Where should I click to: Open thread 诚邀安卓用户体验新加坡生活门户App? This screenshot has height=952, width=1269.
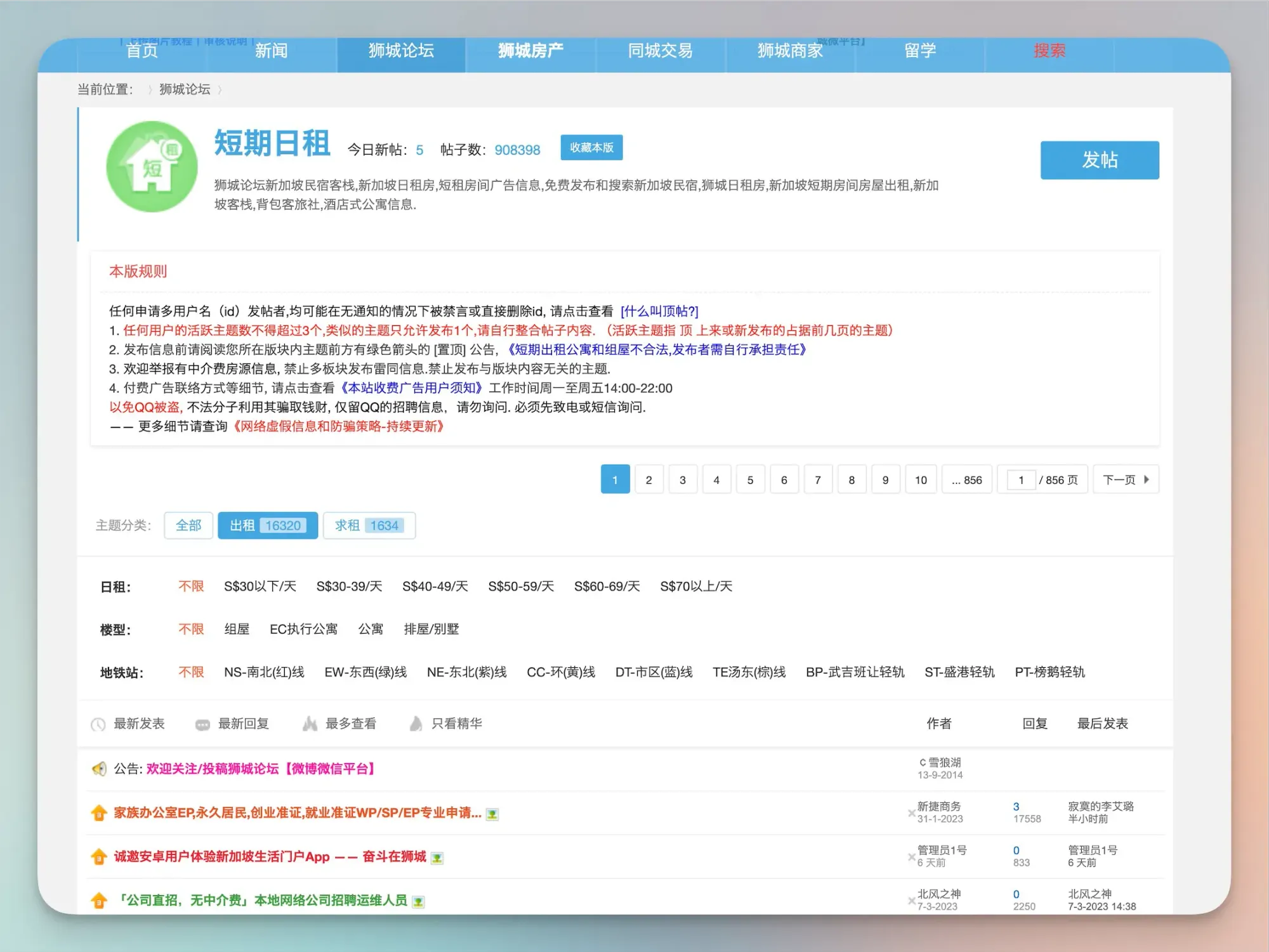[x=270, y=857]
